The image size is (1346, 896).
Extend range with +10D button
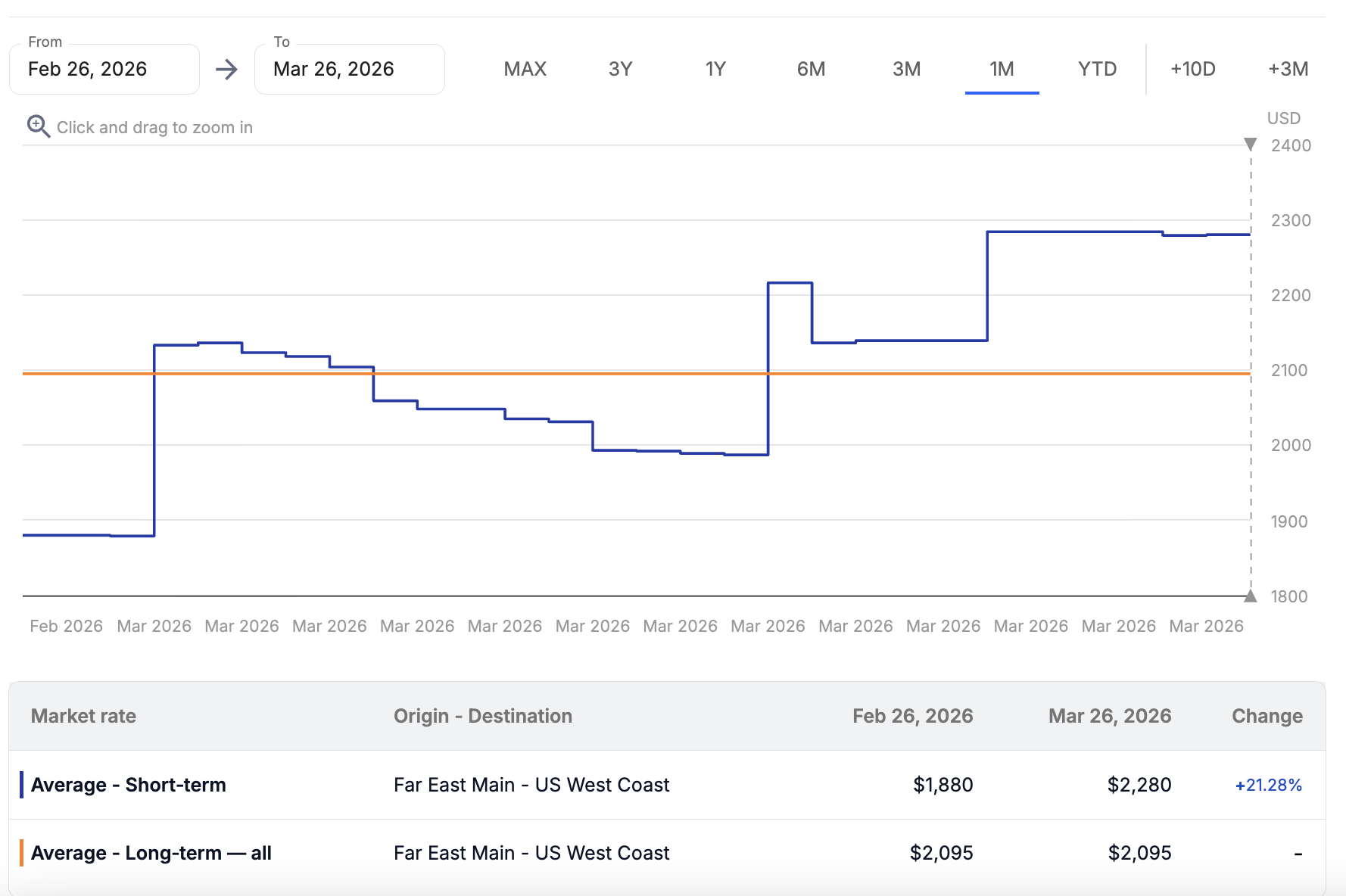pyautogui.click(x=1192, y=69)
